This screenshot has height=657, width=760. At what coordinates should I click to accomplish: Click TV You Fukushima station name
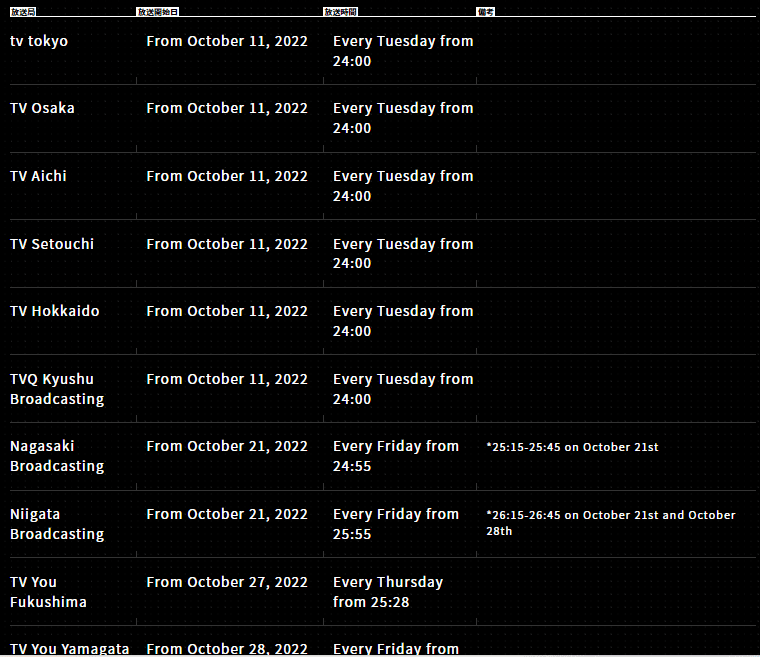48,592
